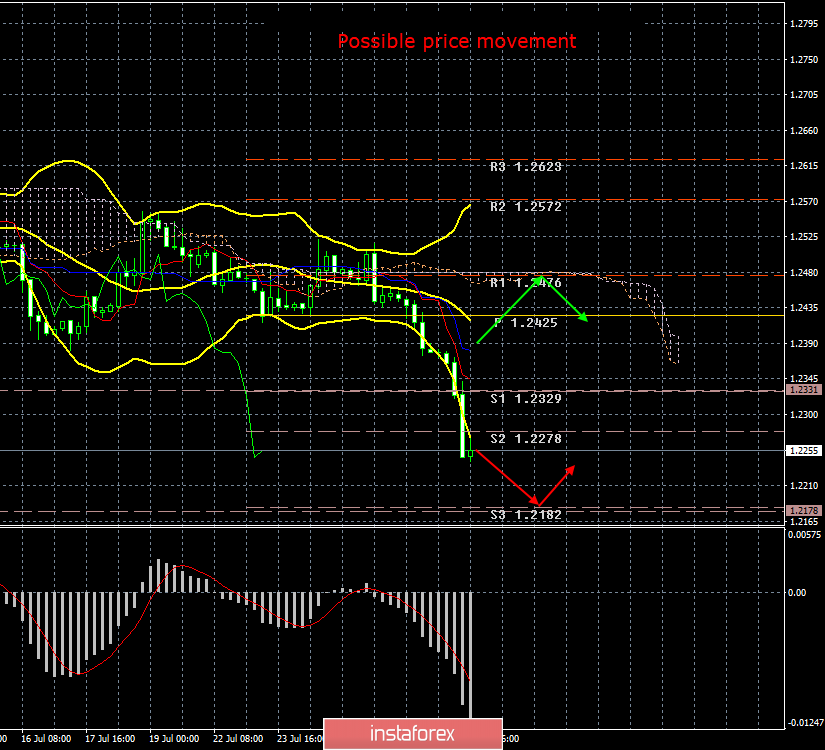Click the 1.2435 price axis value
This screenshot has height=750, width=825.
pos(804,308)
